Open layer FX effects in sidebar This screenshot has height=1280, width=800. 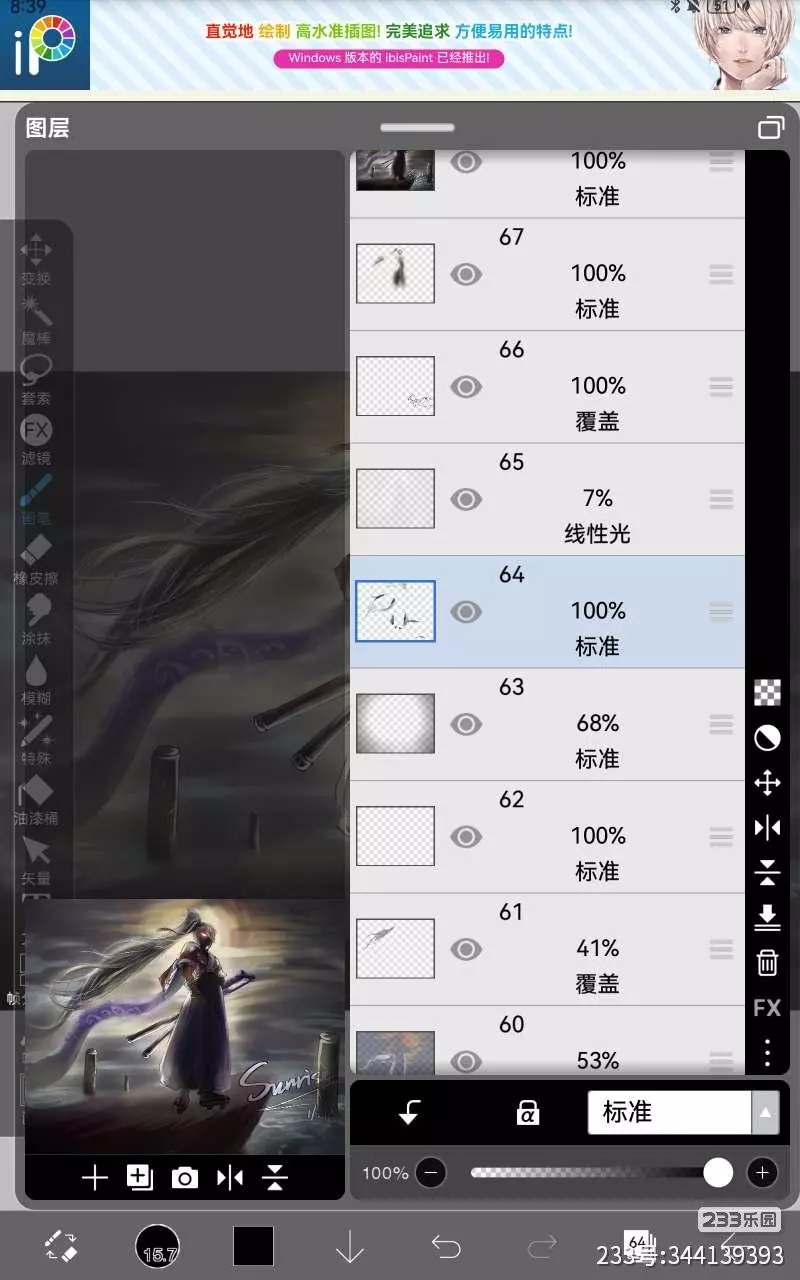[767, 1008]
